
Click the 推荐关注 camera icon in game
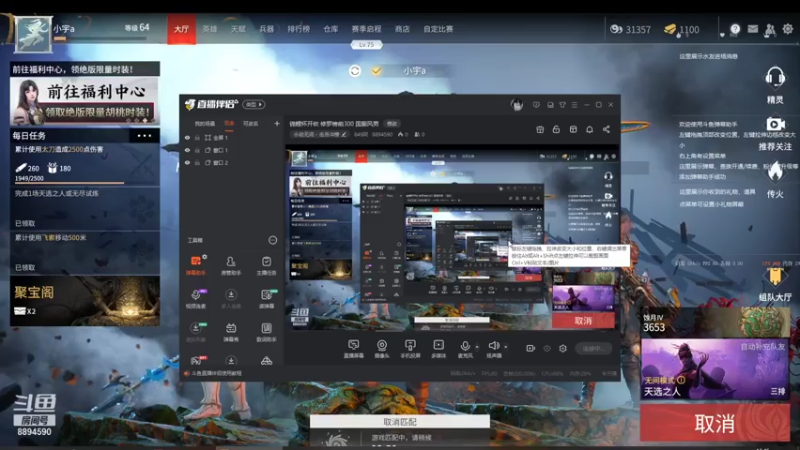[x=775, y=124]
